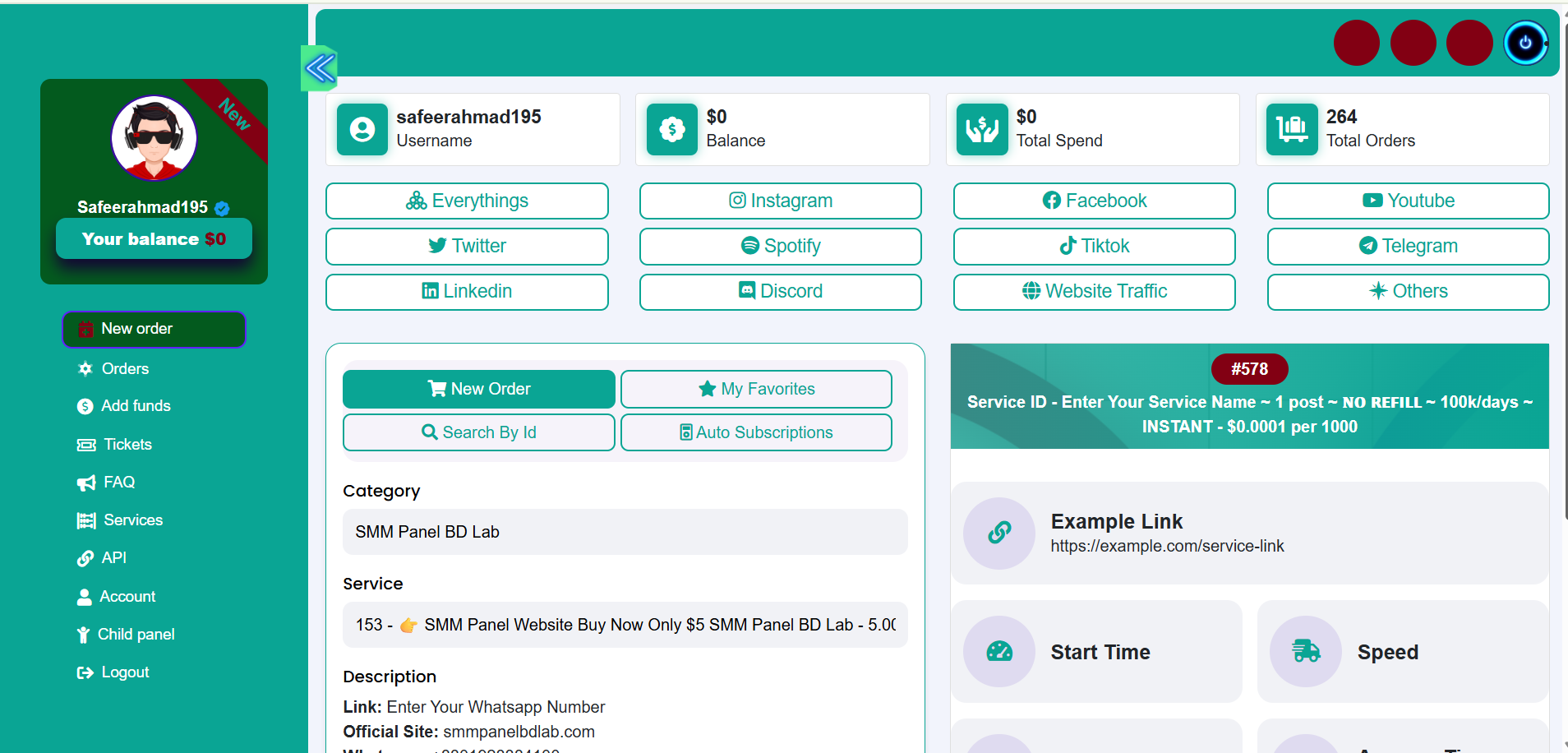Click the smmpanelbdlab.com official site text
Image resolution: width=1568 pixels, height=753 pixels.
tap(519, 732)
